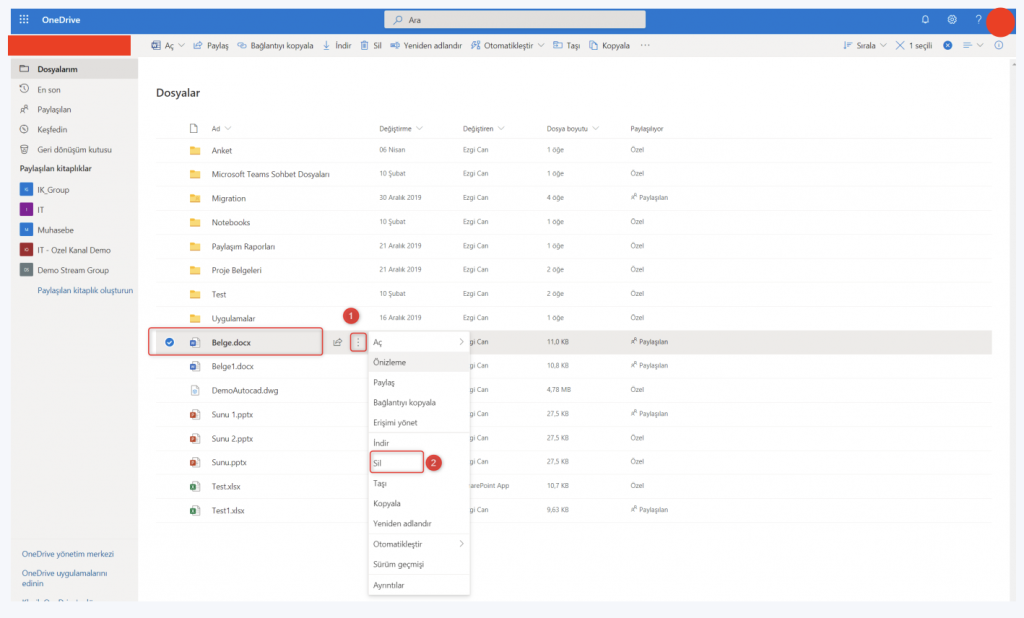Open the settings gear icon
Viewport: 1024px width, 618px height.
point(952,19)
